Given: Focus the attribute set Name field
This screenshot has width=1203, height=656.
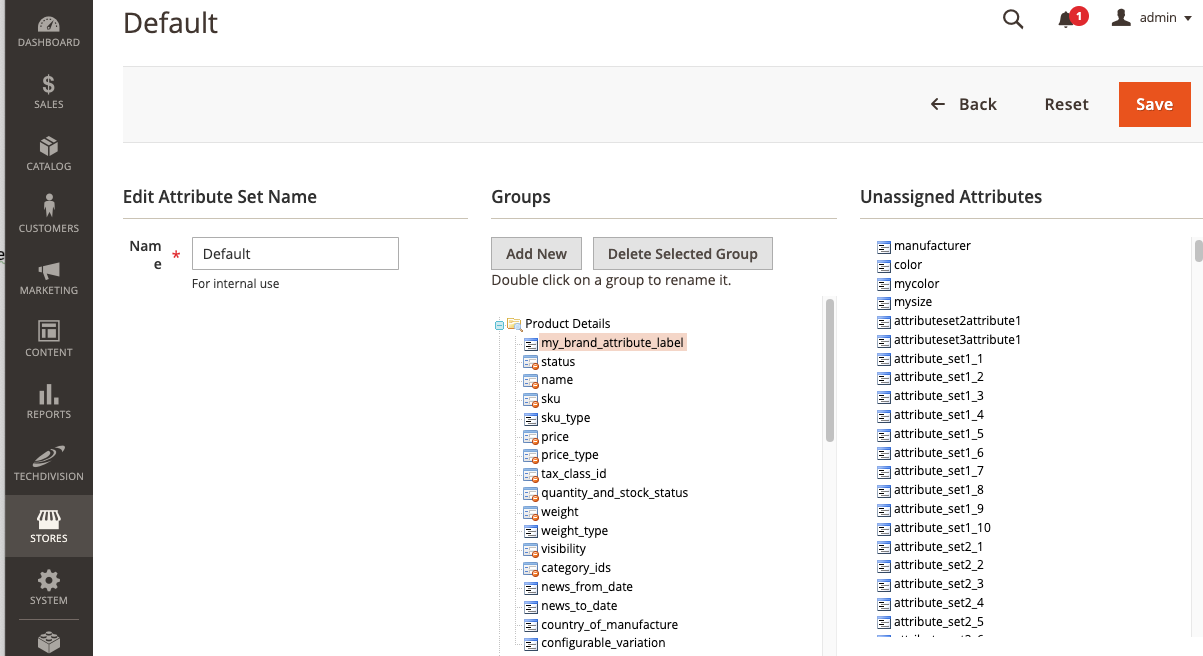Looking at the screenshot, I should pyautogui.click(x=295, y=253).
